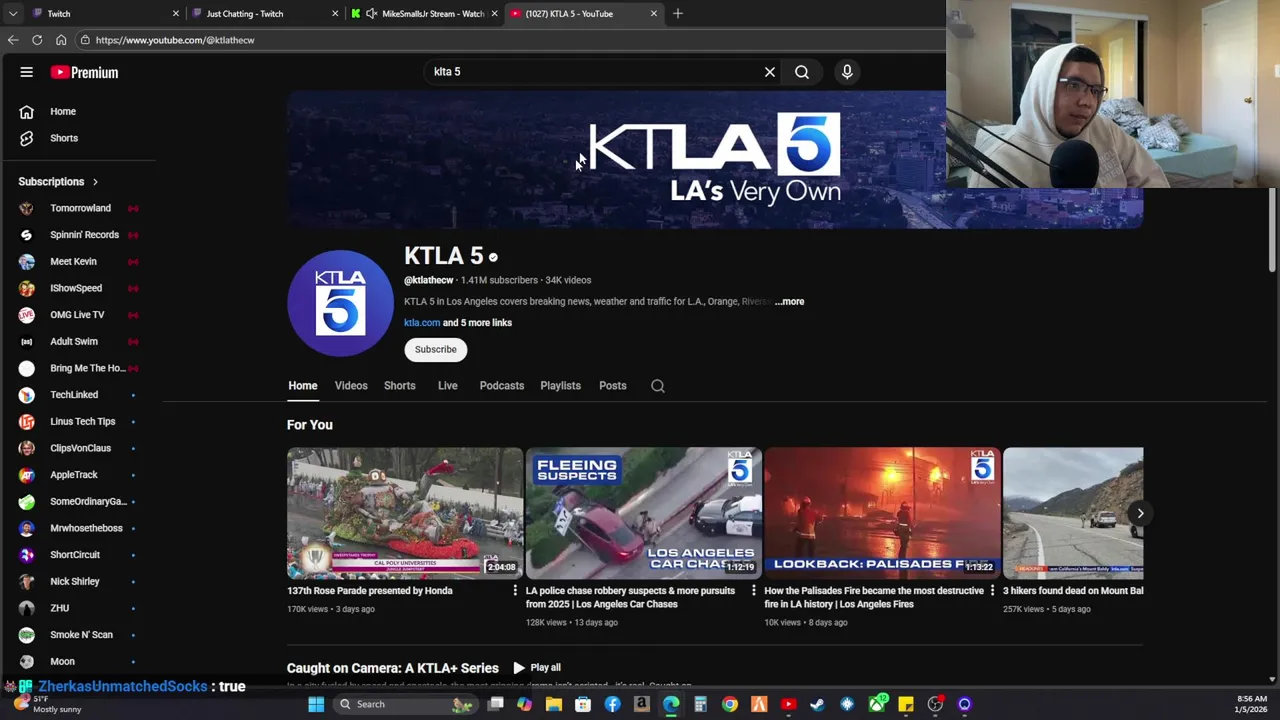This screenshot has height=720, width=1280.
Task: Go to Home in the sidebar
Action: click(63, 111)
